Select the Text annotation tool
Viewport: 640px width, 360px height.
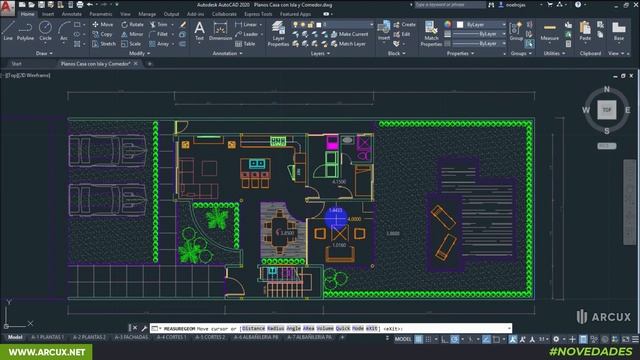click(x=199, y=31)
